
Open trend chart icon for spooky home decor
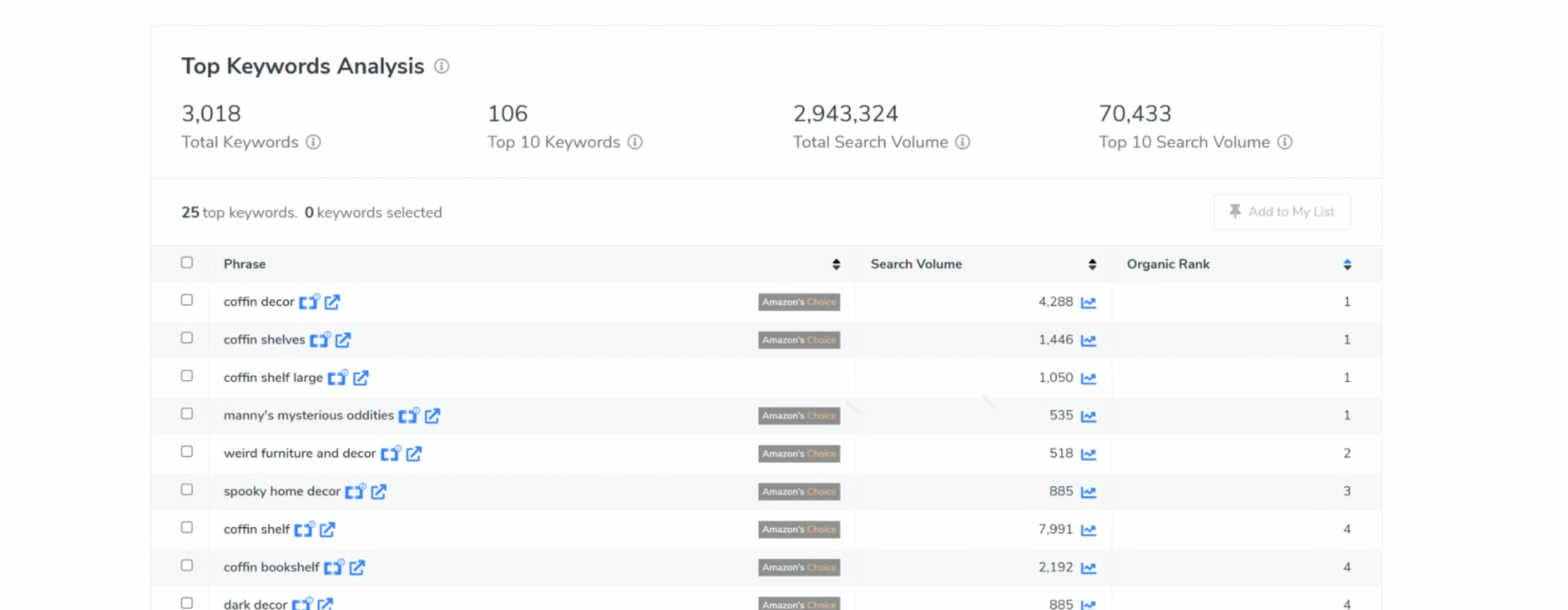pyautogui.click(x=1088, y=492)
